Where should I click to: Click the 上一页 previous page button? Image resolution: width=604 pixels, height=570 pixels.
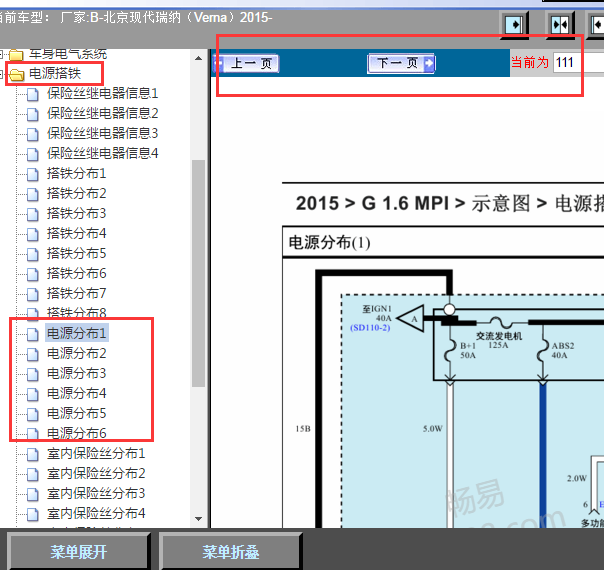[246, 63]
